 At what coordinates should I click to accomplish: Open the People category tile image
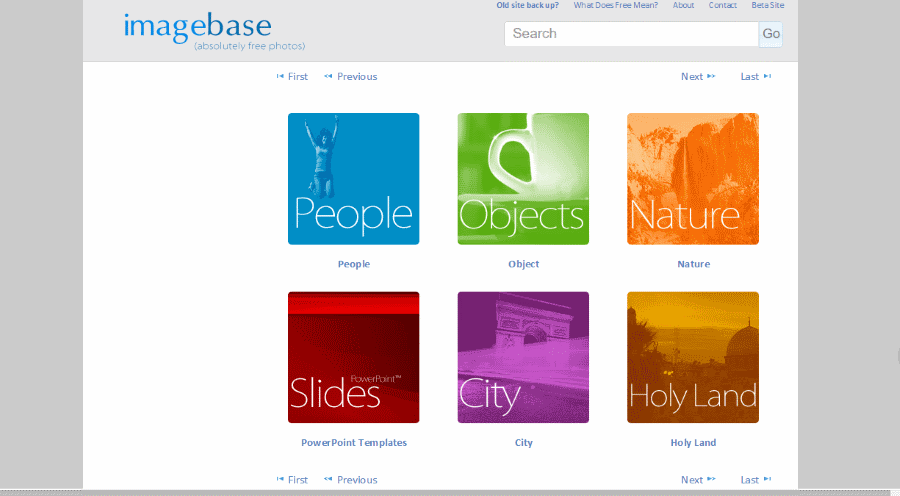tap(354, 179)
